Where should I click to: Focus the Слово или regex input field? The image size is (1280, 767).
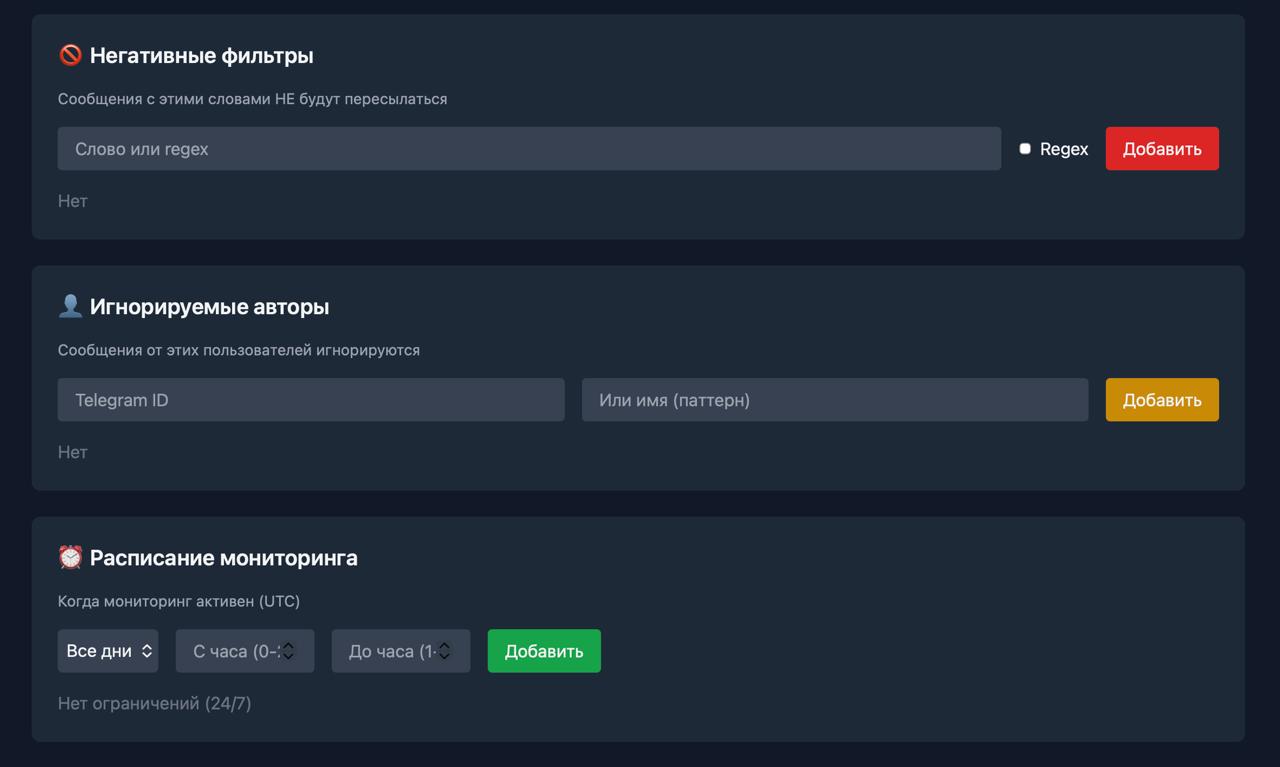(x=529, y=149)
